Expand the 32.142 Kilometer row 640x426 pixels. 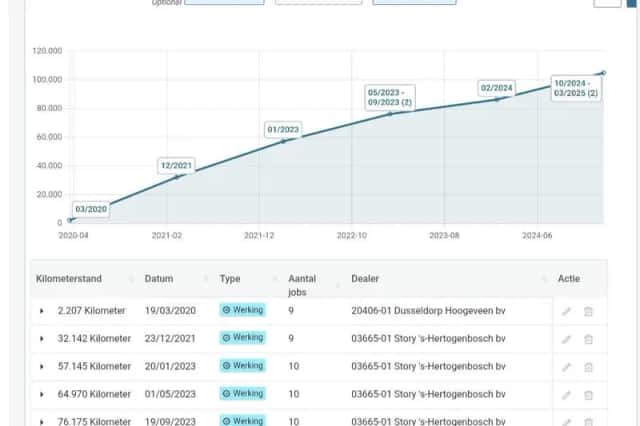(x=42, y=339)
